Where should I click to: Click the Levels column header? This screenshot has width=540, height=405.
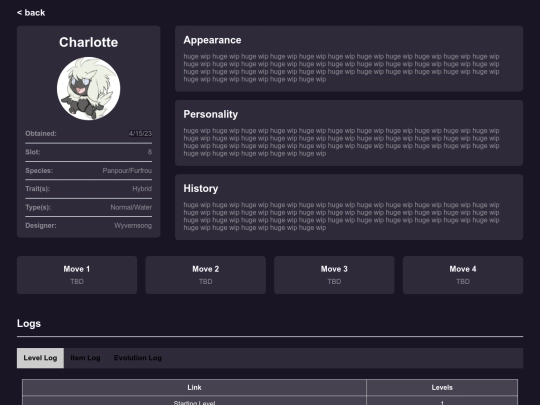click(x=442, y=387)
